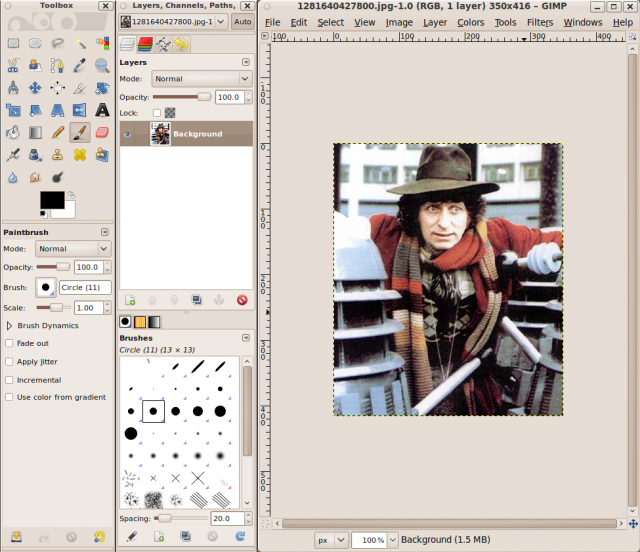Image resolution: width=640 pixels, height=552 pixels.
Task: Hide the Background layer via eye icon
Action: click(x=127, y=133)
